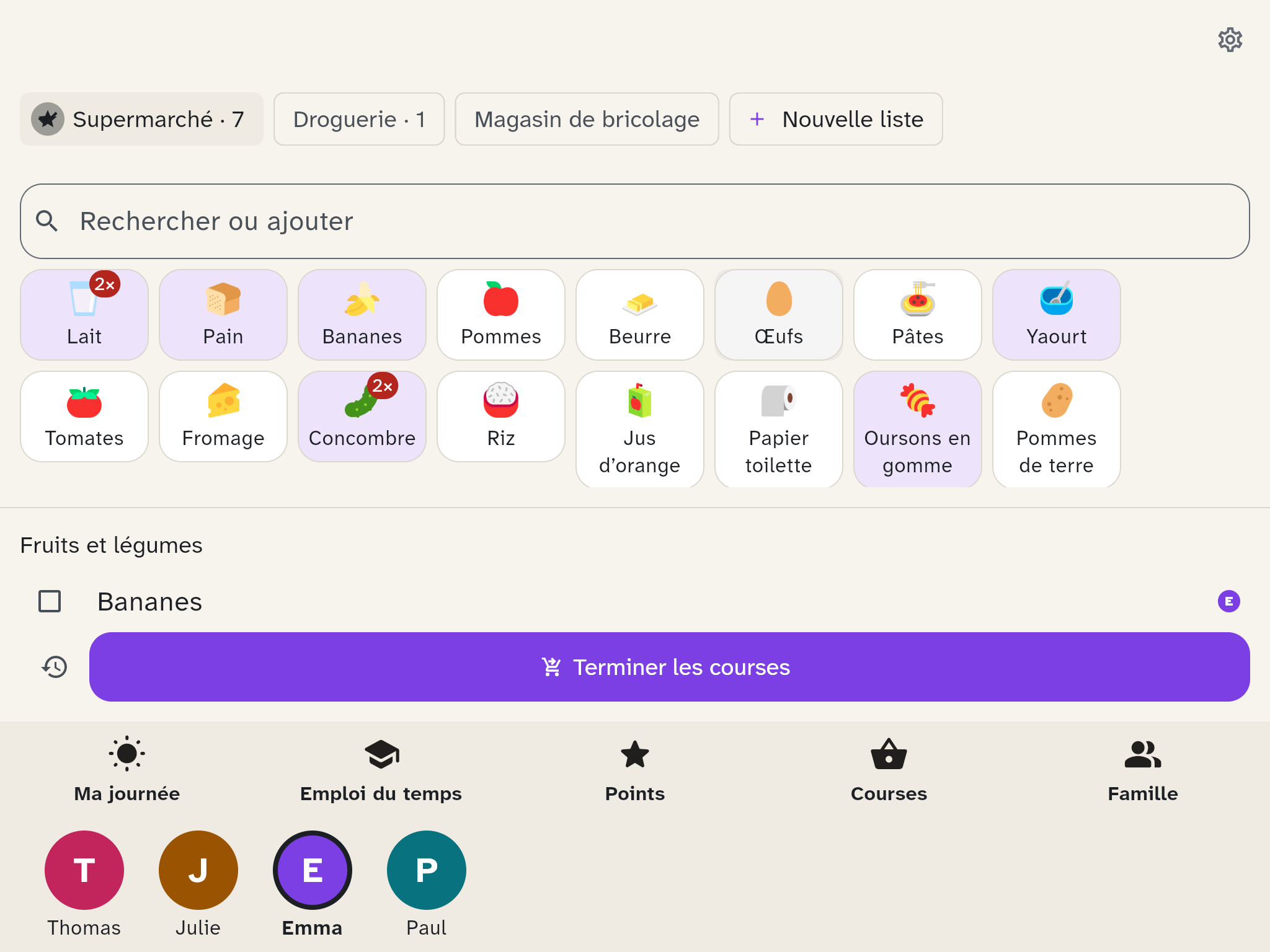Add Lait tile to the list
The width and height of the screenshot is (1270, 952).
[x=84, y=315]
